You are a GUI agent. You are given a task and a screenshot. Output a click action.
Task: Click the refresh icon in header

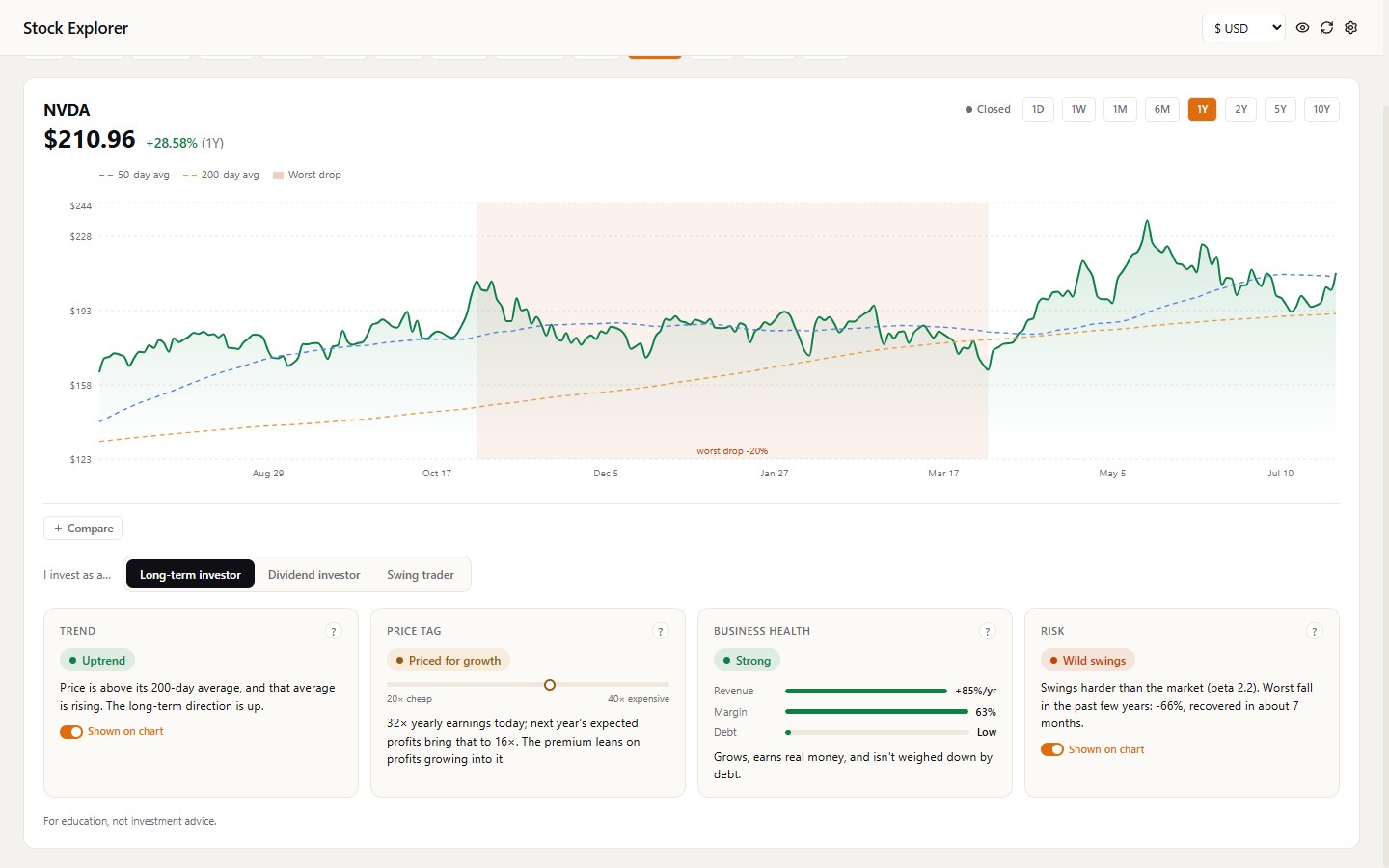tap(1326, 28)
